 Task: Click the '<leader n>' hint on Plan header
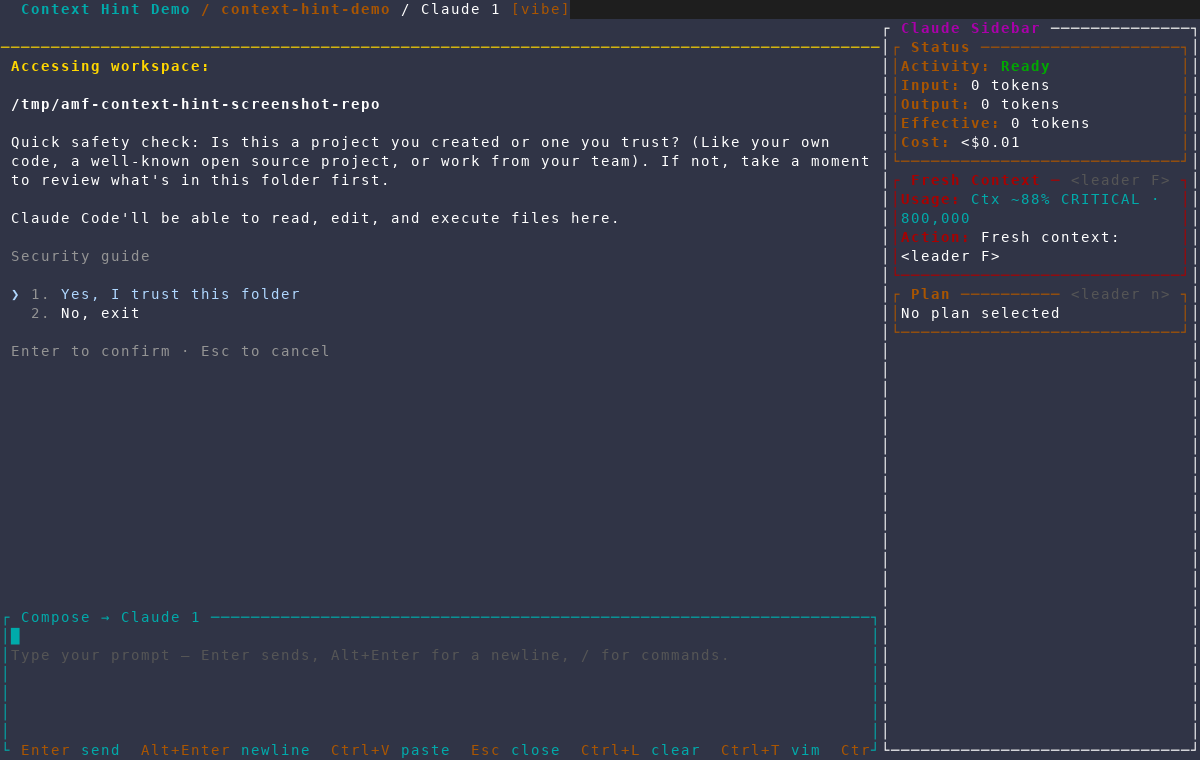(x=1121, y=294)
